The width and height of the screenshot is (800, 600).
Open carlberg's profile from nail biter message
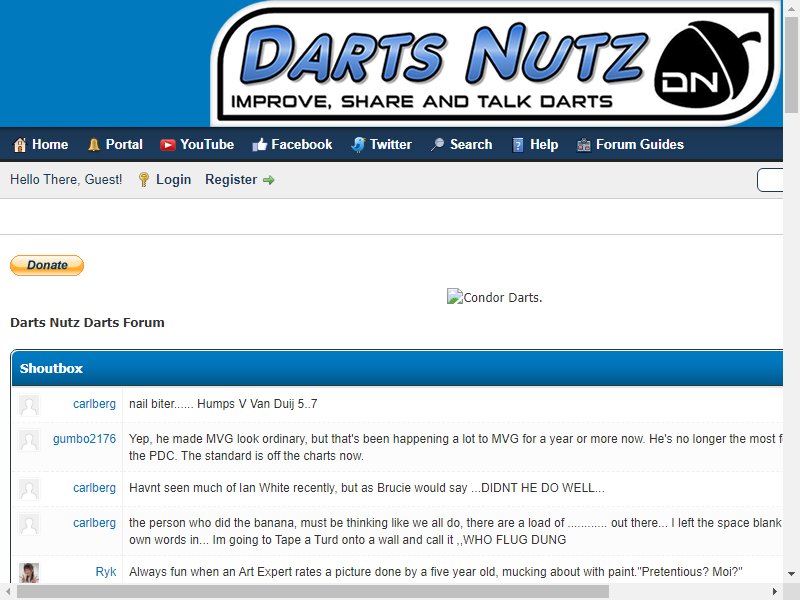tap(94, 404)
